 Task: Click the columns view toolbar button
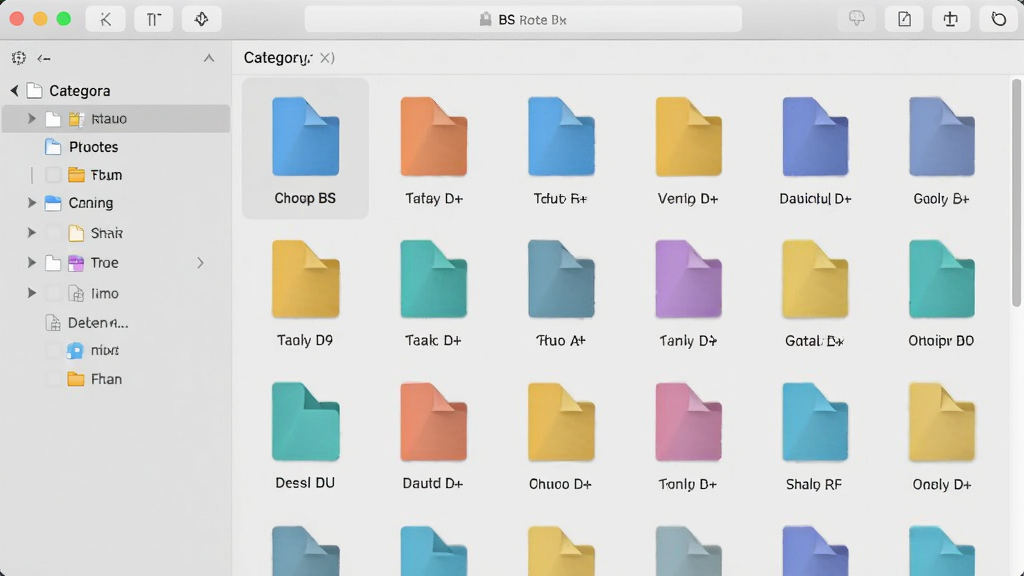click(153, 20)
